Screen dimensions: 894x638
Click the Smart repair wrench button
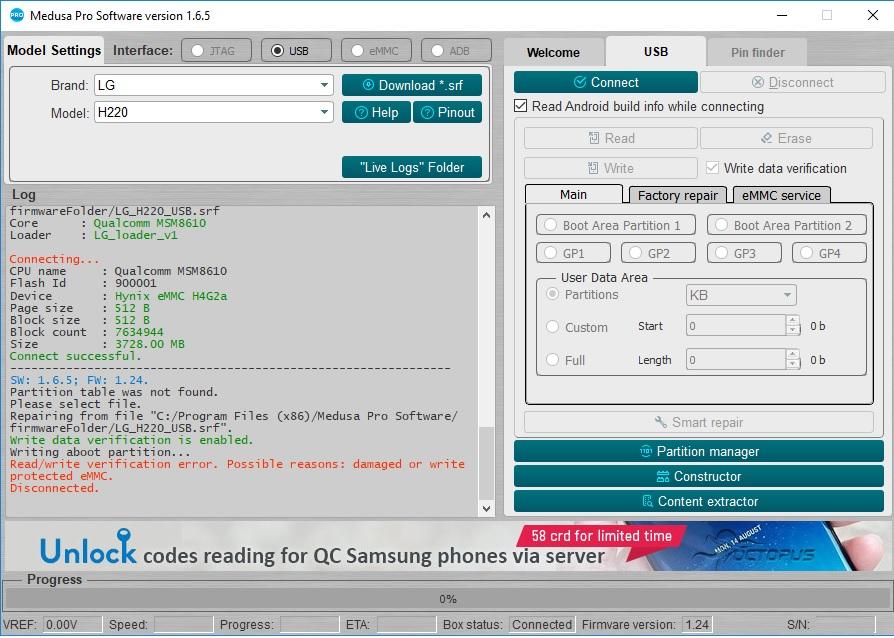coord(698,422)
